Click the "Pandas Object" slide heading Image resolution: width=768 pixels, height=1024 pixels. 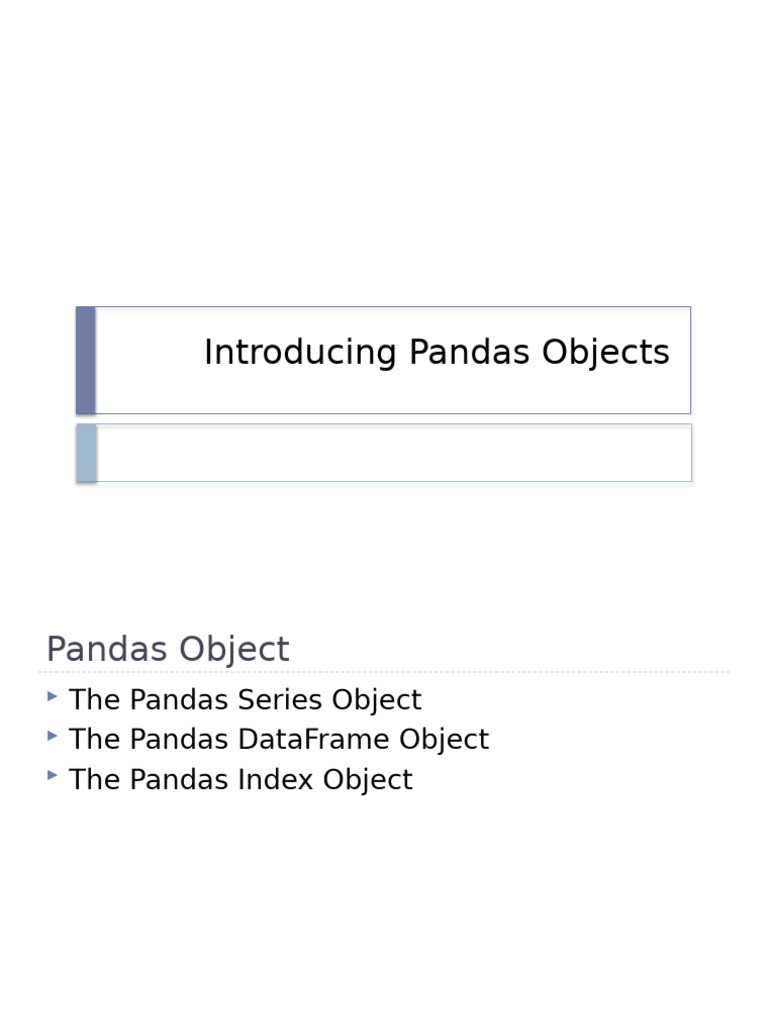coord(168,649)
